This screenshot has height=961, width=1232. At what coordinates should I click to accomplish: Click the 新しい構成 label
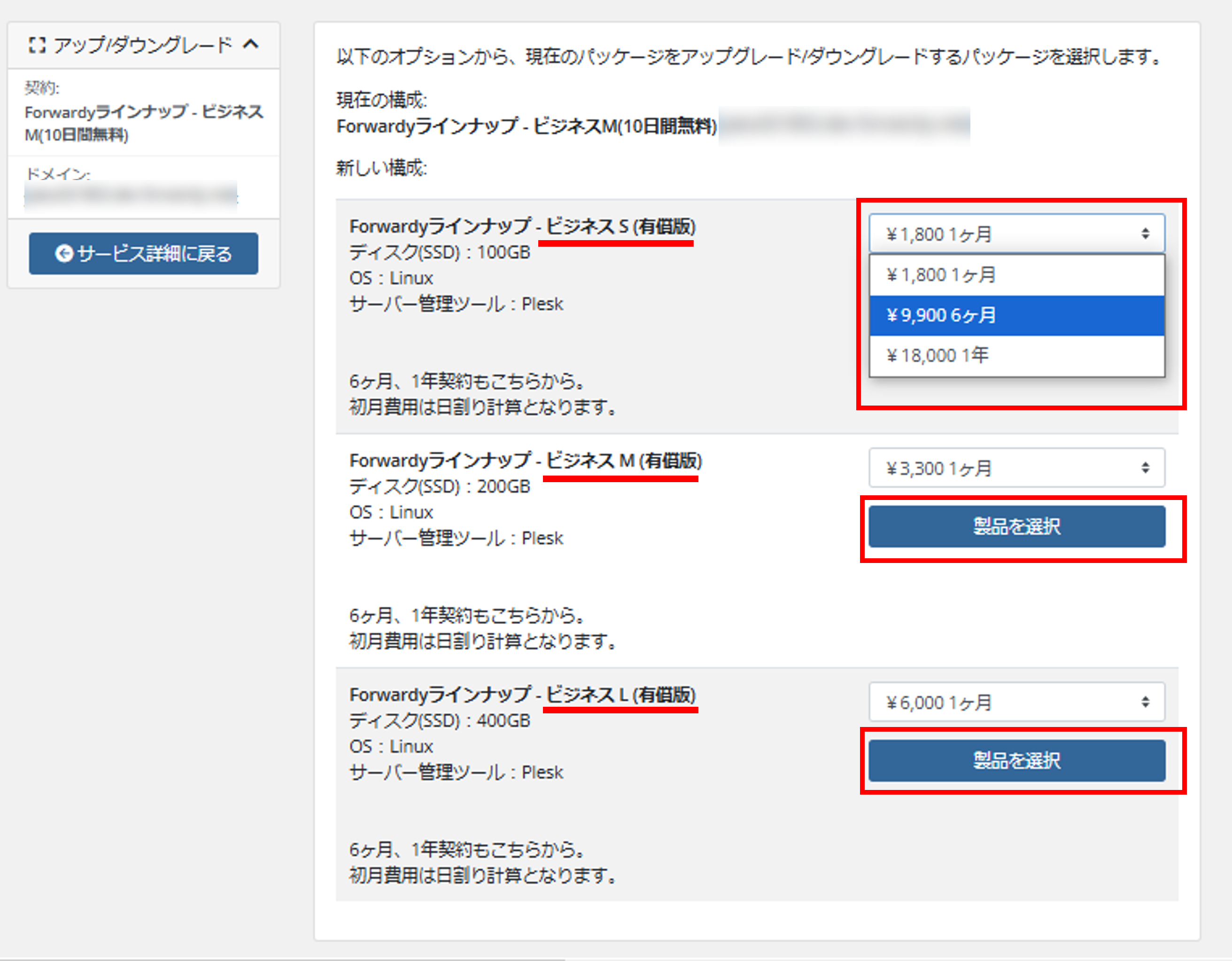tap(382, 168)
